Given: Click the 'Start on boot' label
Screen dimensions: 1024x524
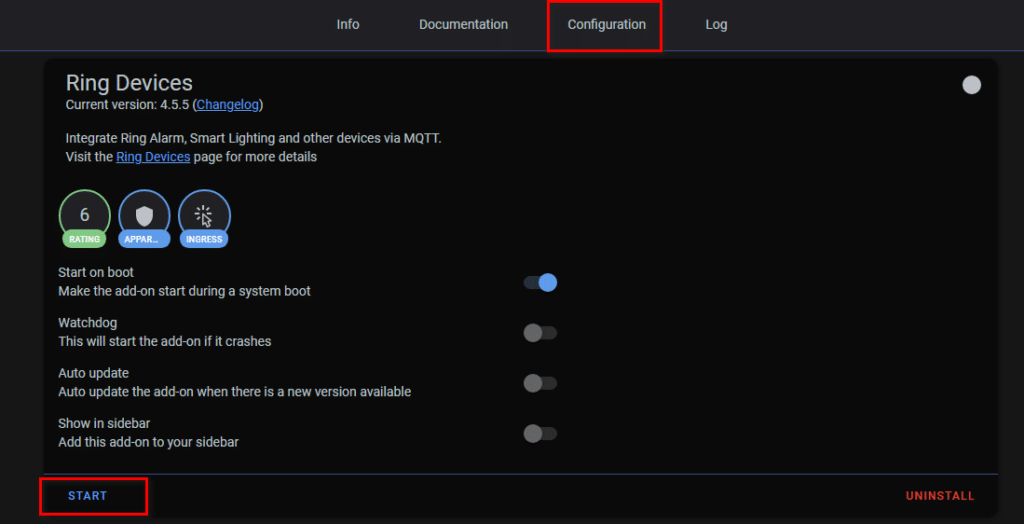Looking at the screenshot, I should click(x=96, y=272).
